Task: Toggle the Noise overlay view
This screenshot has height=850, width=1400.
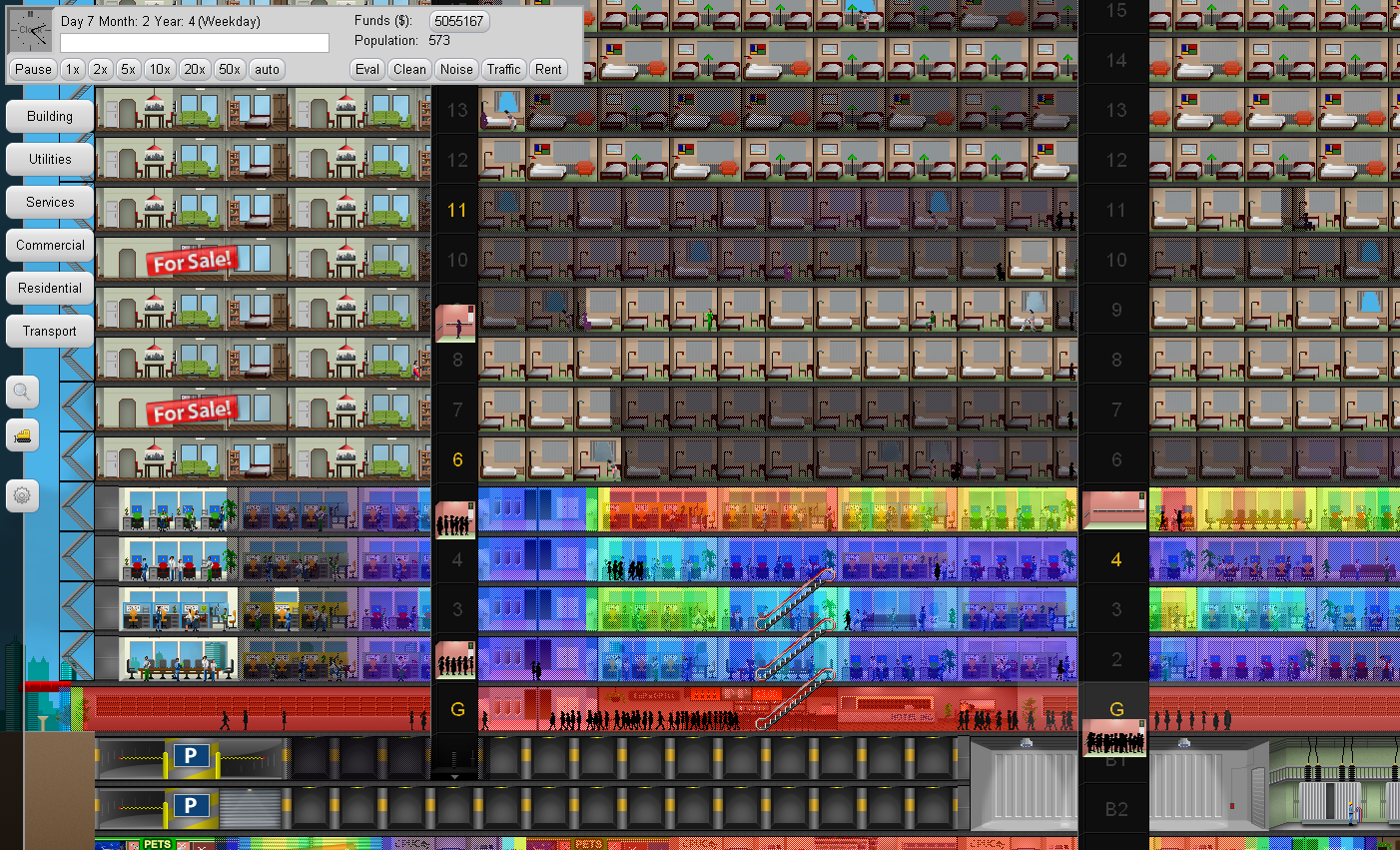Action: tap(456, 69)
